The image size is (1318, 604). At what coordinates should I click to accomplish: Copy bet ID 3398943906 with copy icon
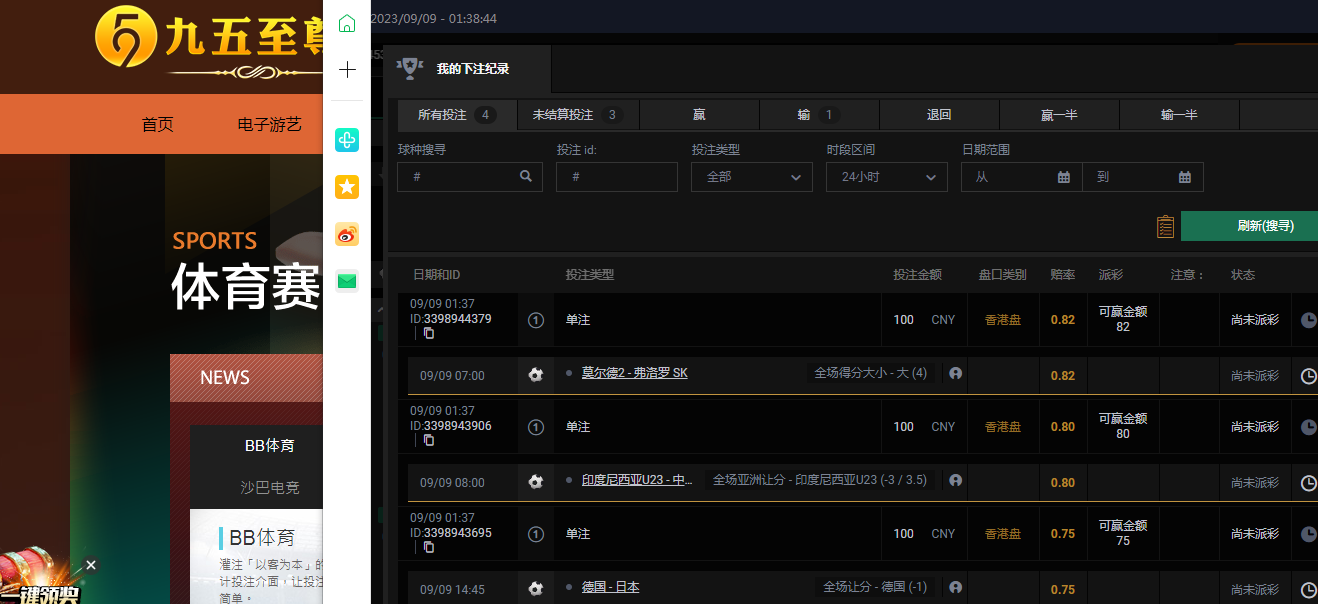tap(429, 440)
